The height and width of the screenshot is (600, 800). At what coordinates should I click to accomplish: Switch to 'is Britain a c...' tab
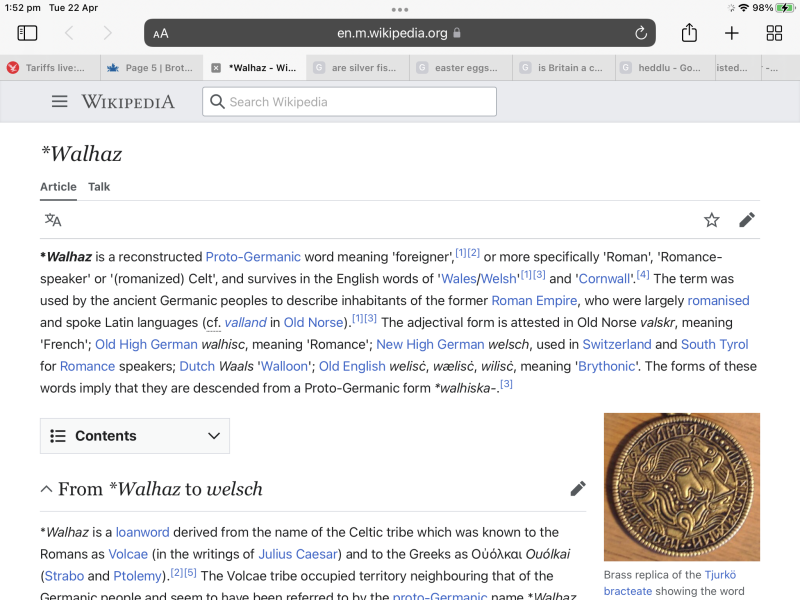coord(564,68)
